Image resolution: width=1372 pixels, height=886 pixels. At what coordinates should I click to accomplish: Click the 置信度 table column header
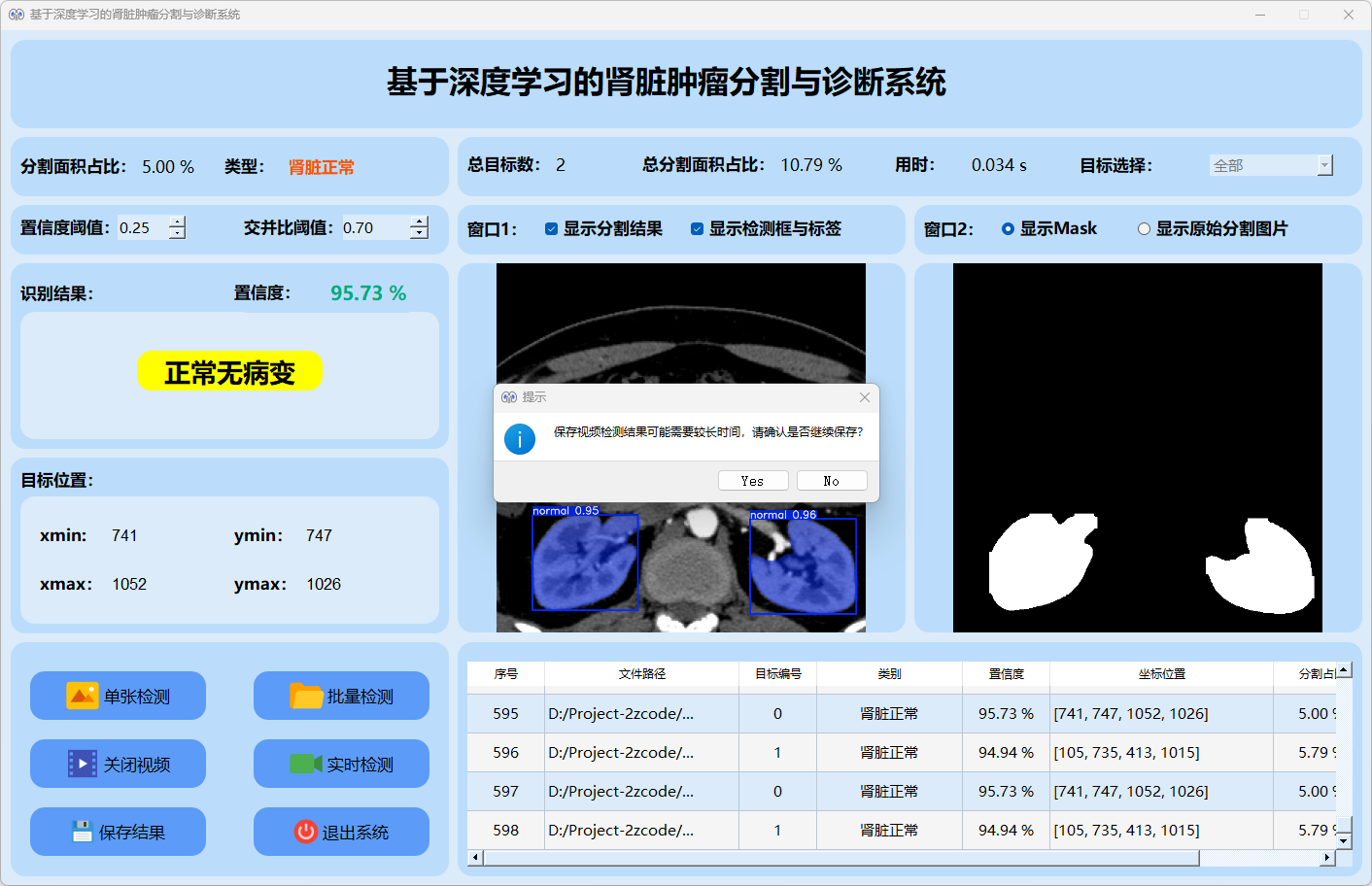[1006, 674]
